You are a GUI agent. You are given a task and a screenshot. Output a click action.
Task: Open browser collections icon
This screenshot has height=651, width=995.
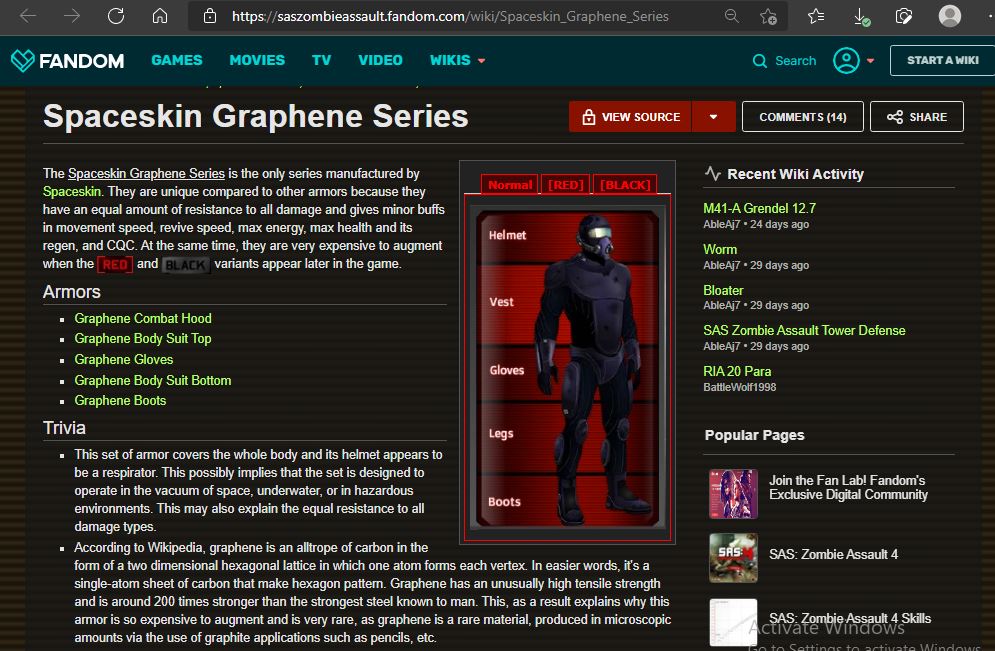[904, 16]
